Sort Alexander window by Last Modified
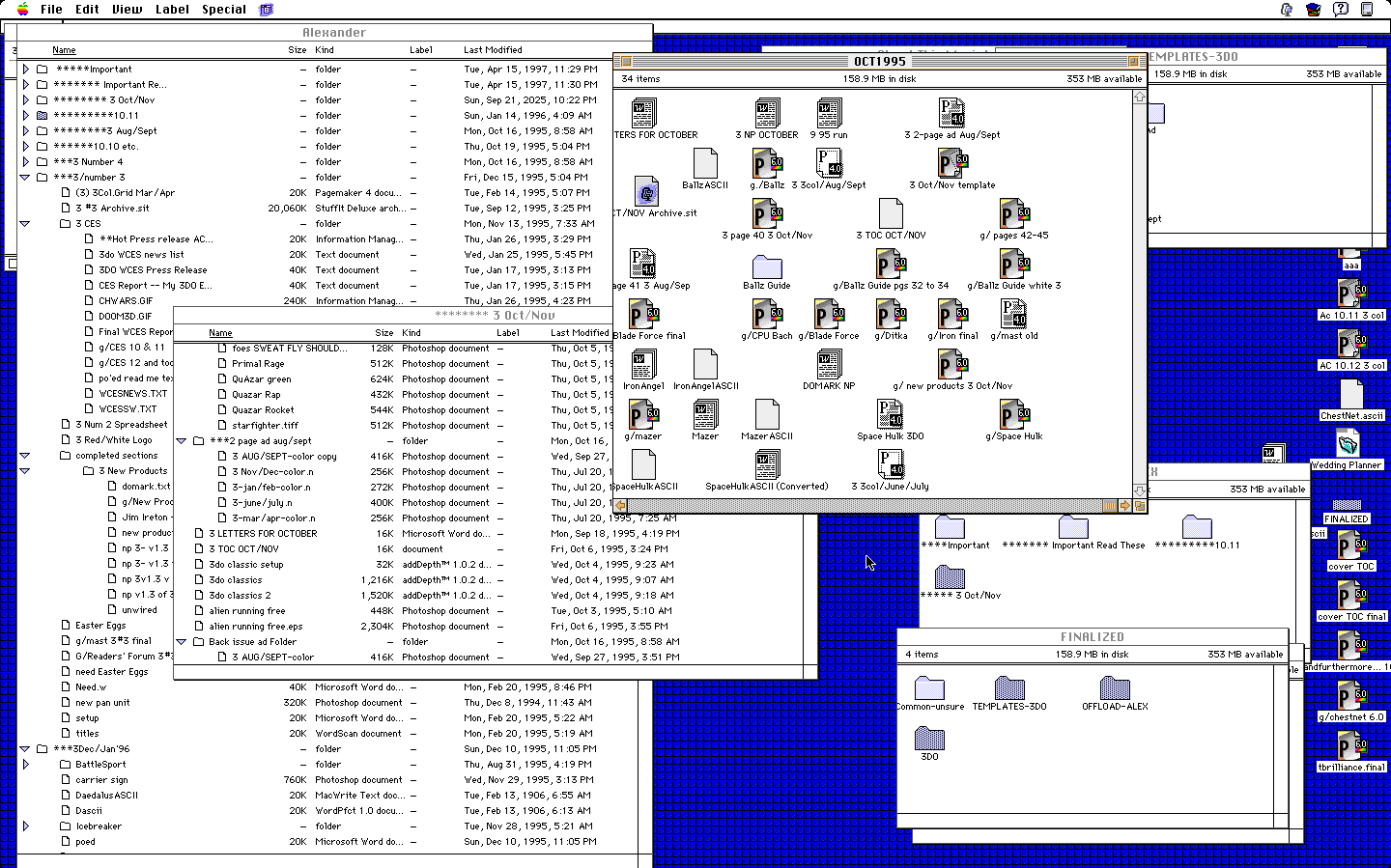1391x868 pixels. coord(493,50)
